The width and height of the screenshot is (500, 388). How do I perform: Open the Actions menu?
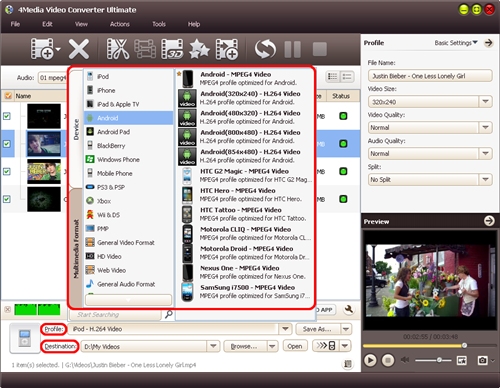pos(120,24)
